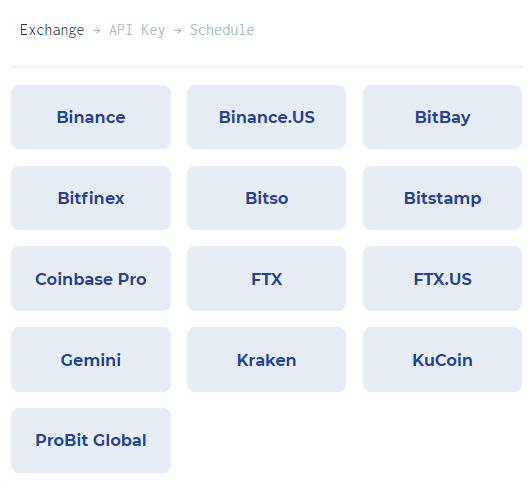Open the Exchange step in breadcrumb
Screen dimensions: 532x487
point(52,30)
